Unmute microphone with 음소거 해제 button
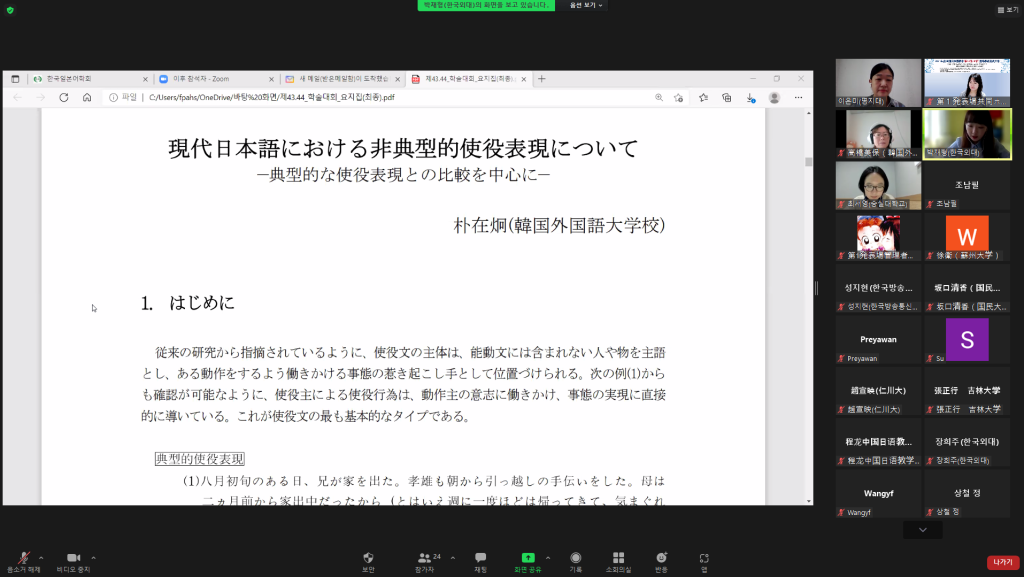Image resolution: width=1024 pixels, height=577 pixels. coord(24,562)
